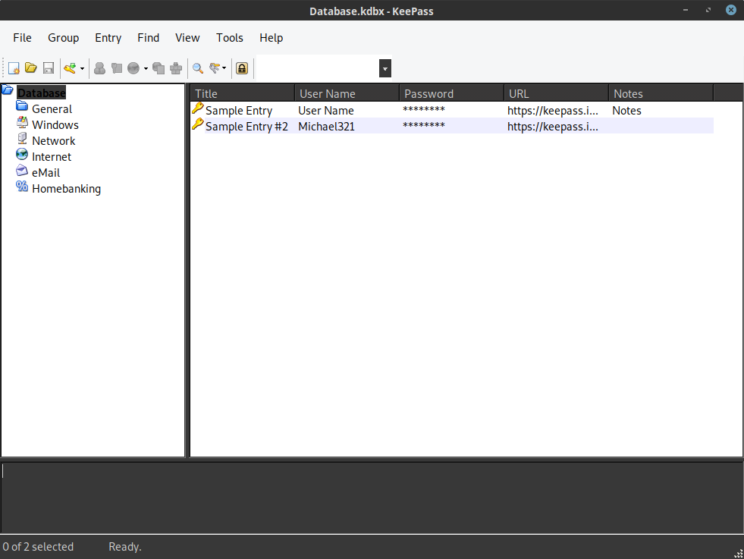Select the Database root group
Image resolution: width=744 pixels, height=559 pixels.
(41, 93)
